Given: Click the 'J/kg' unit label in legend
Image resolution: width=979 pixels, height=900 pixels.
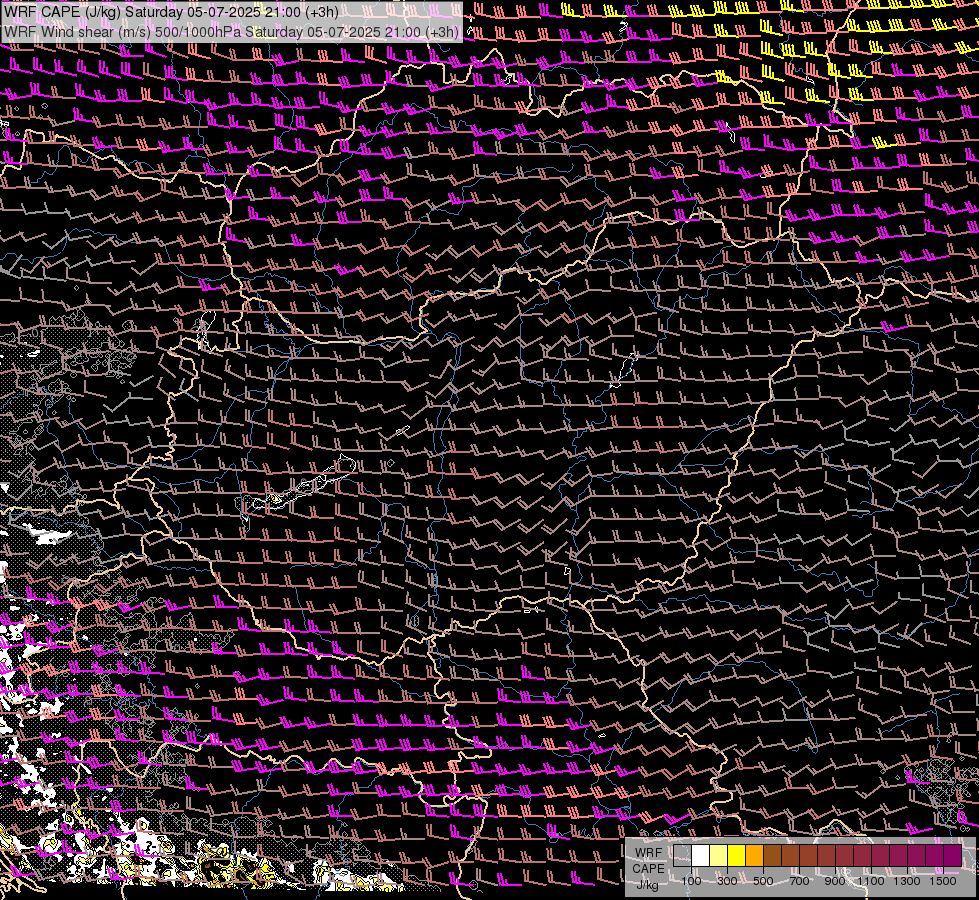Looking at the screenshot, I should pyautogui.click(x=648, y=885).
